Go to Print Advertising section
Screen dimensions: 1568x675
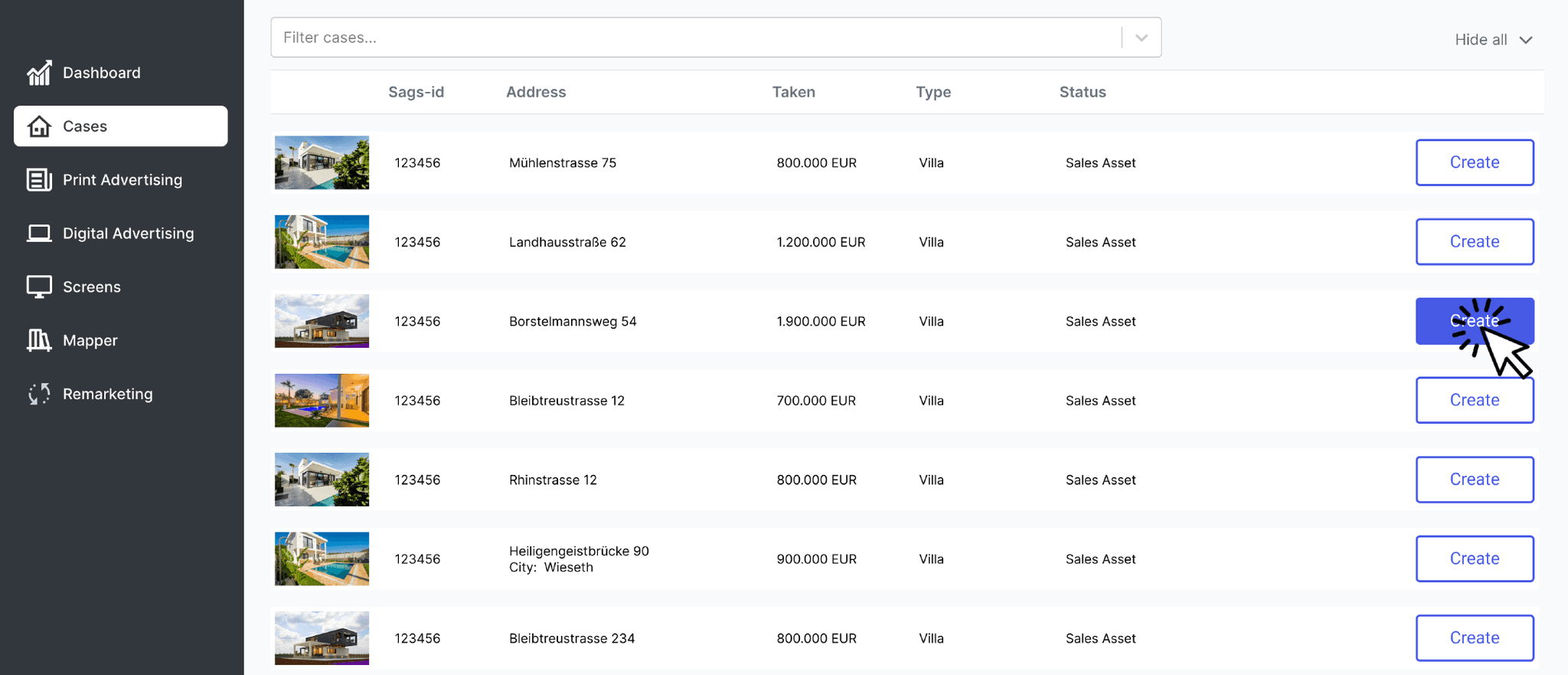tap(122, 179)
